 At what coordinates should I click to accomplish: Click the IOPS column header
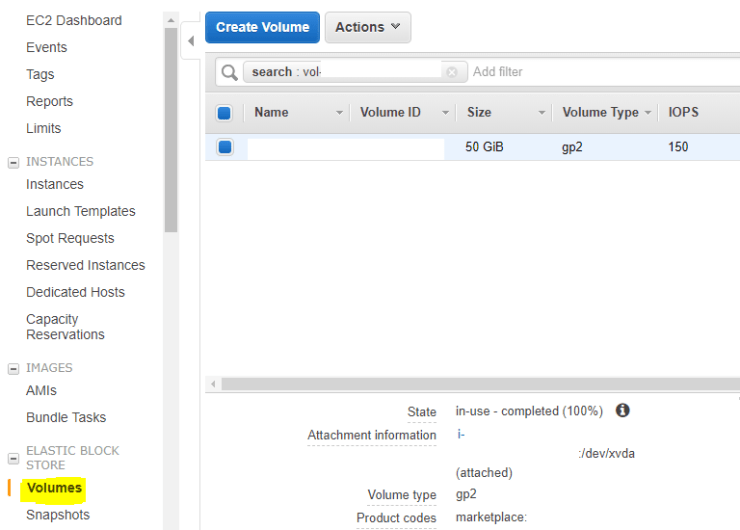click(x=683, y=112)
